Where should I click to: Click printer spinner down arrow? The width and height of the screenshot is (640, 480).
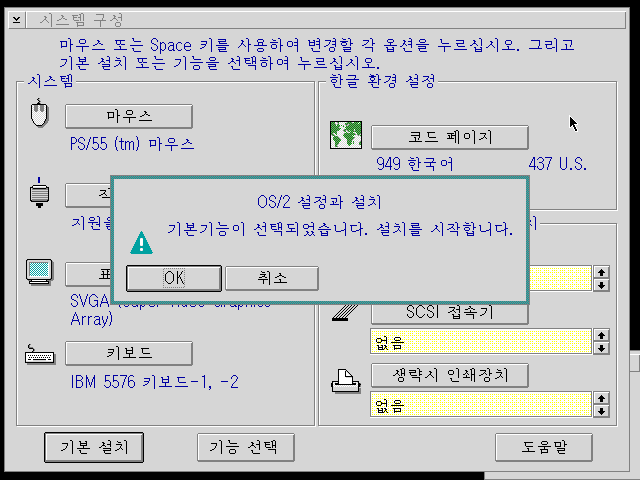tap(601, 411)
